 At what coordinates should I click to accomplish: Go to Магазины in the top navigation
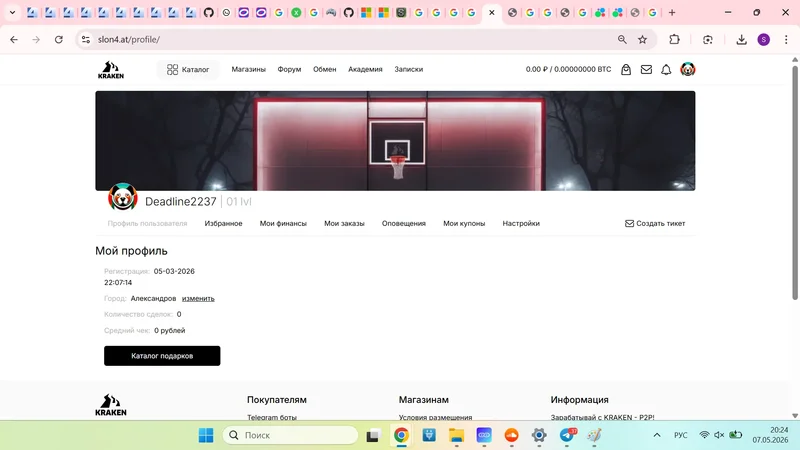[248, 69]
